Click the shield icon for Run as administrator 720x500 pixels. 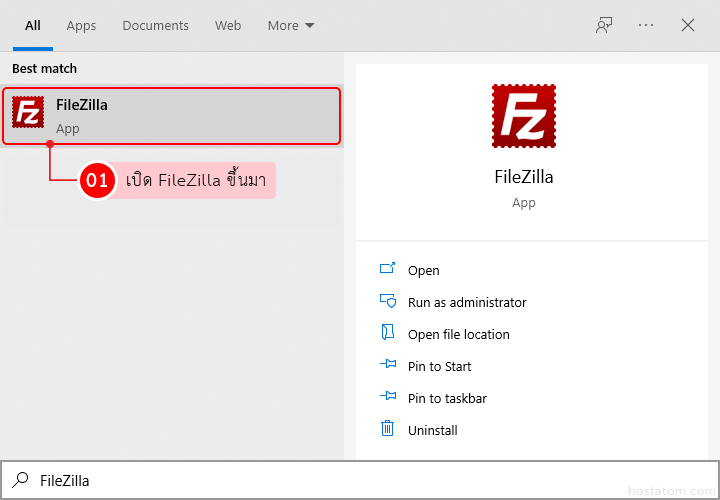click(x=388, y=302)
